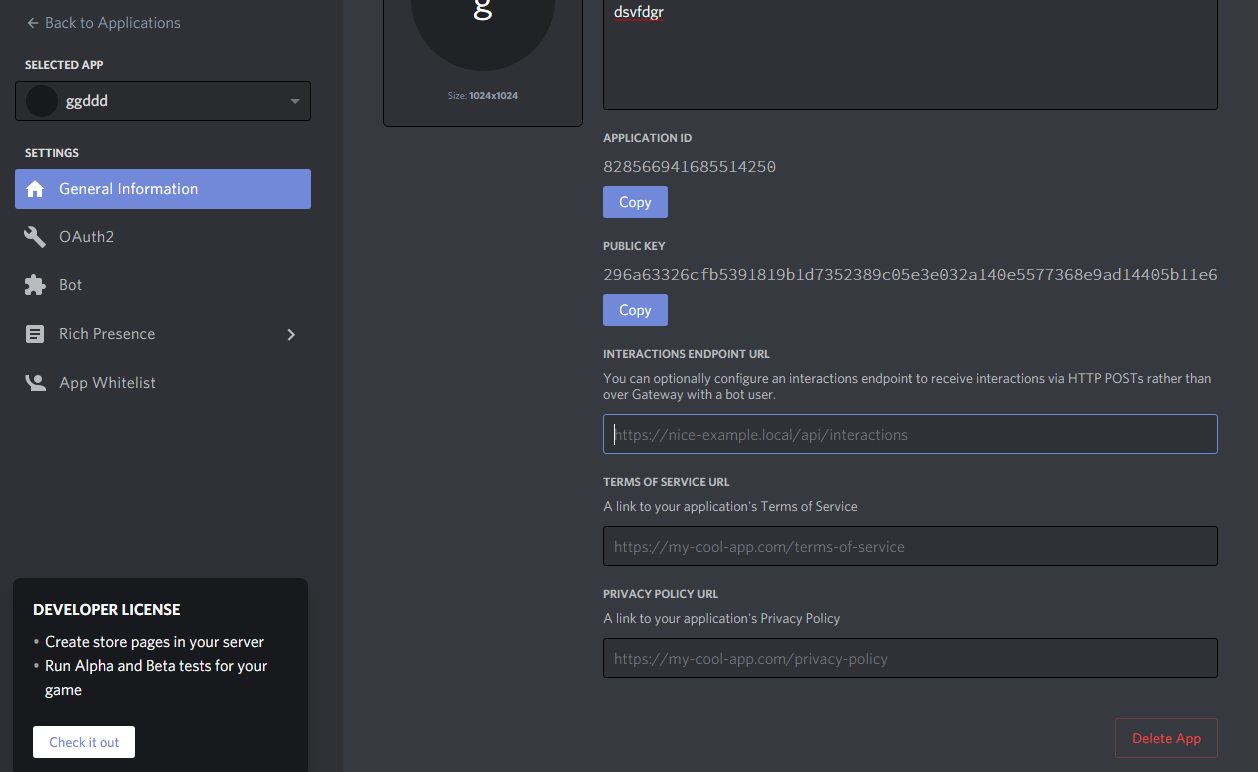This screenshot has width=1258, height=772.
Task: Copy the Application ID
Action: [635, 202]
